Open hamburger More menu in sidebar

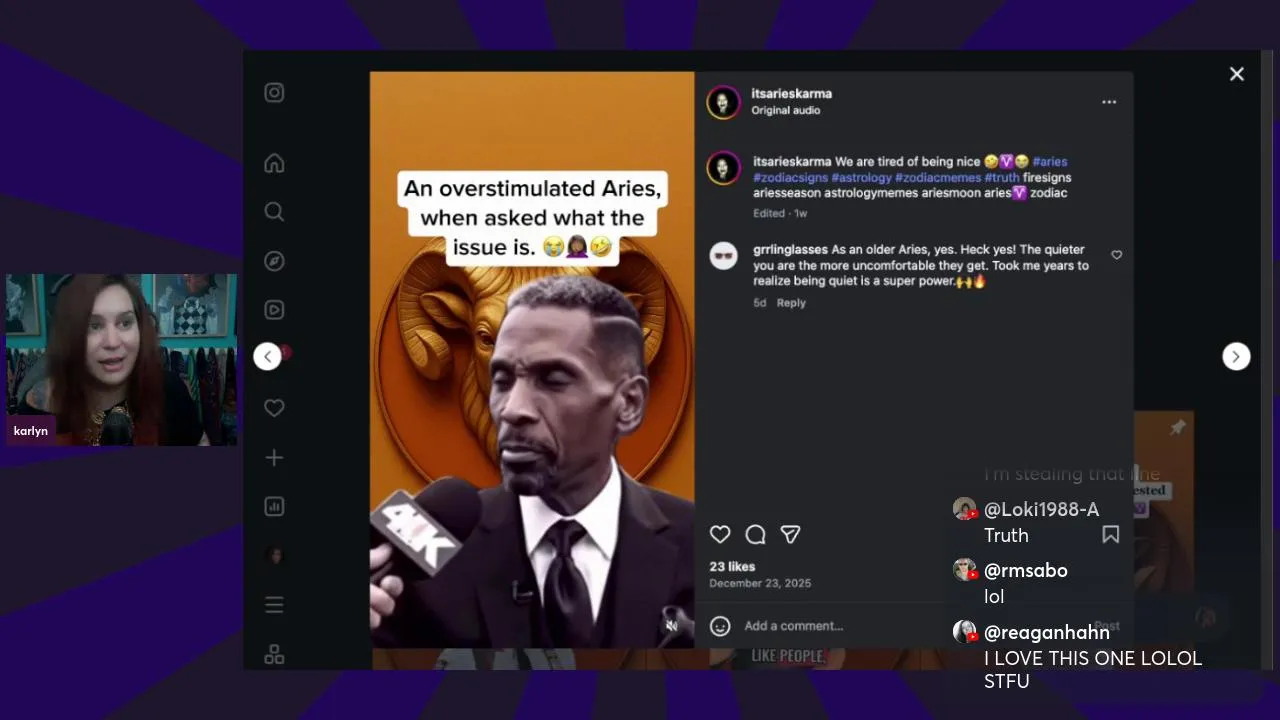tap(274, 605)
